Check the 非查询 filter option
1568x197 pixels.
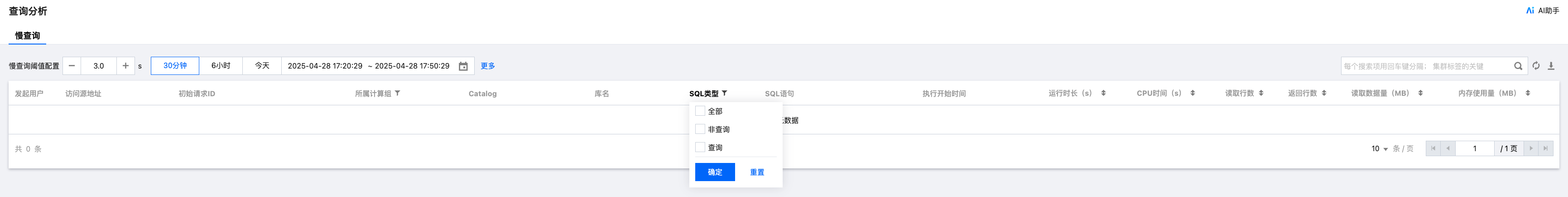point(700,129)
